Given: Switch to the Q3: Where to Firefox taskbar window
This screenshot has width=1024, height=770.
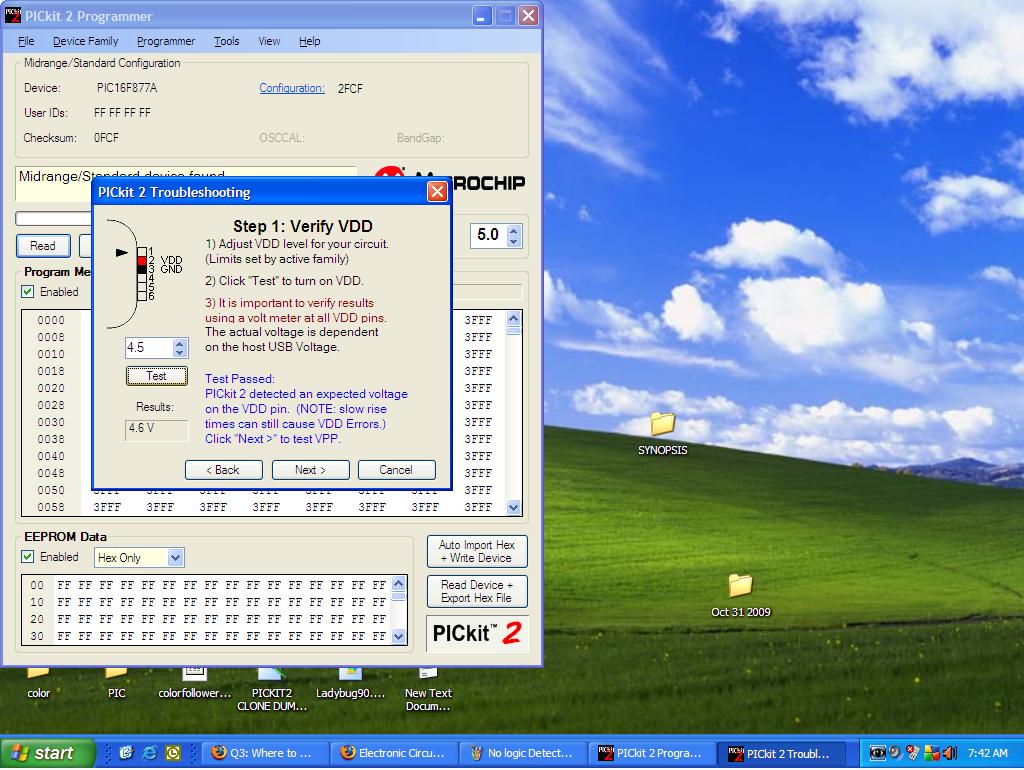Looking at the screenshot, I should tap(263, 753).
